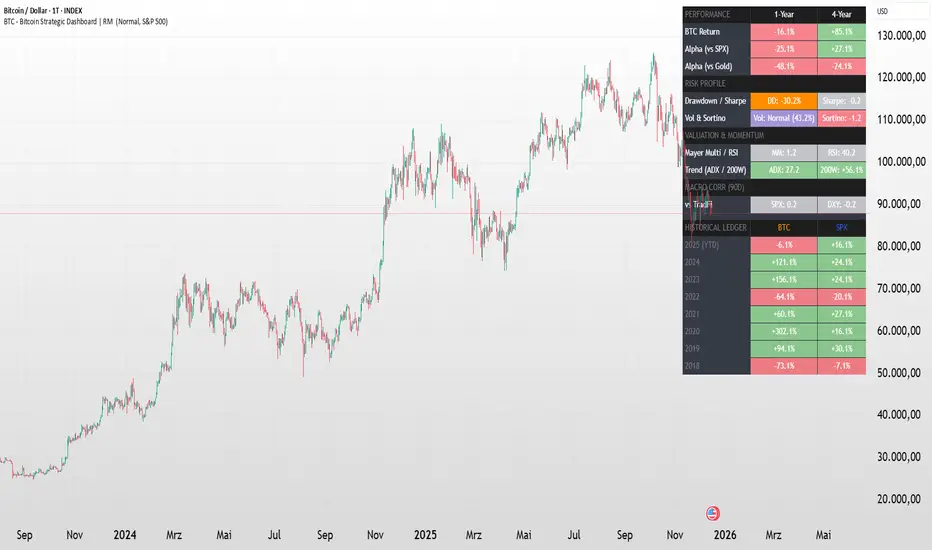This screenshot has height=550, width=932.
Task: Select the blue SPX ledger column header
Action: click(x=840, y=227)
